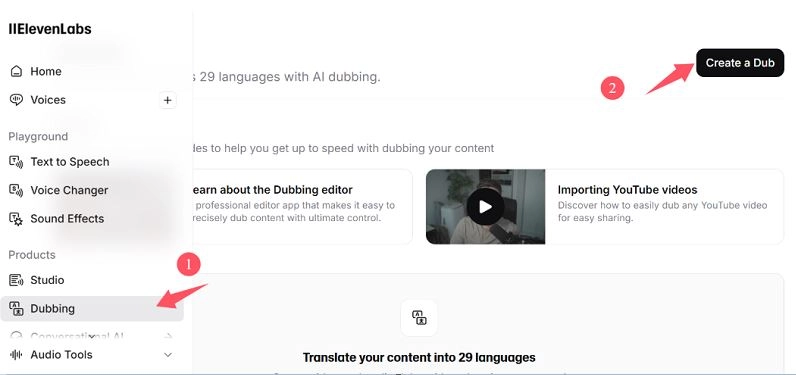Screen dimensions: 796x375
Task: Click 'Discover how to easily dub' description
Action: click(662, 212)
